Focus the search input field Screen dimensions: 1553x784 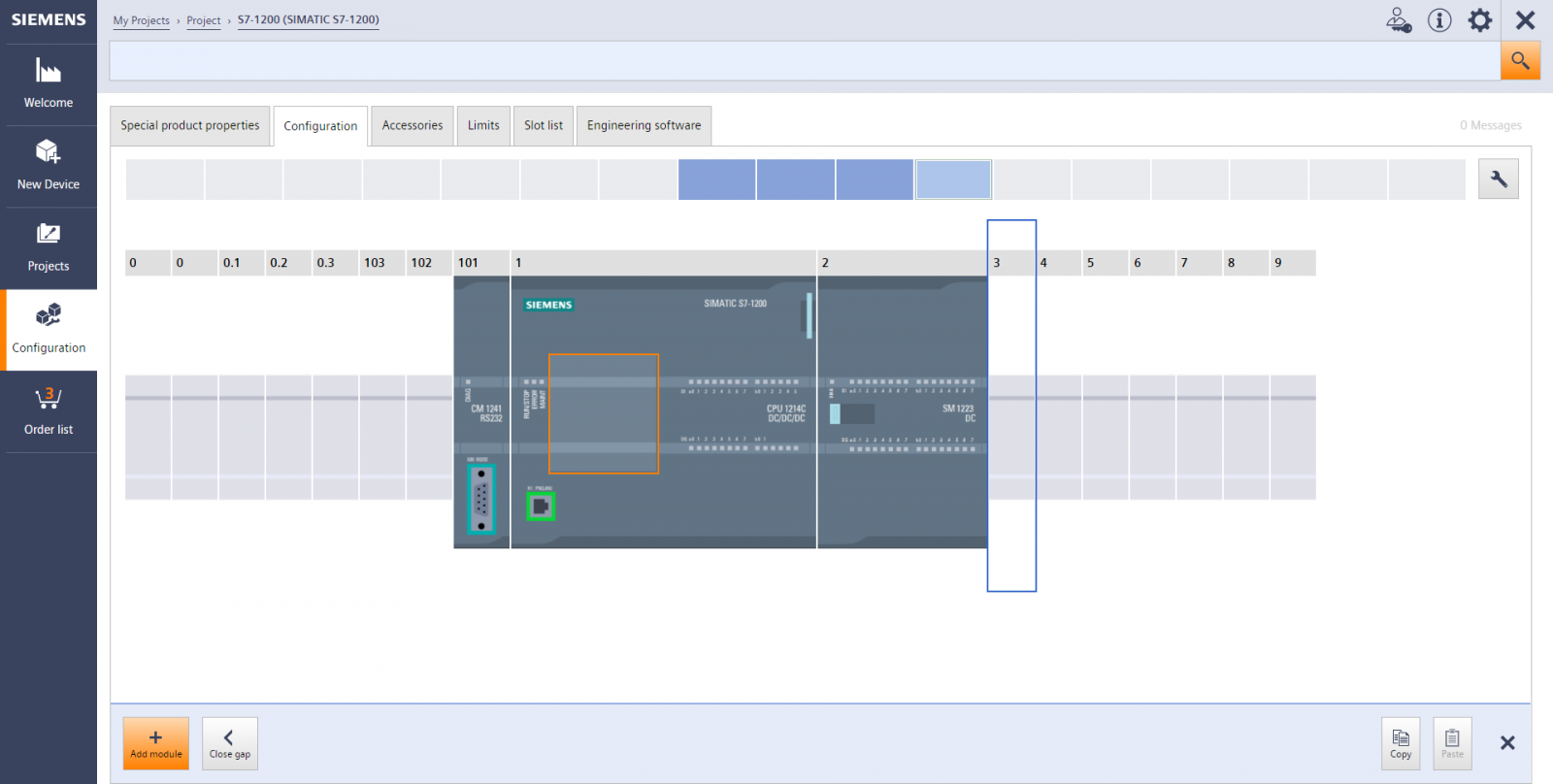point(805,61)
